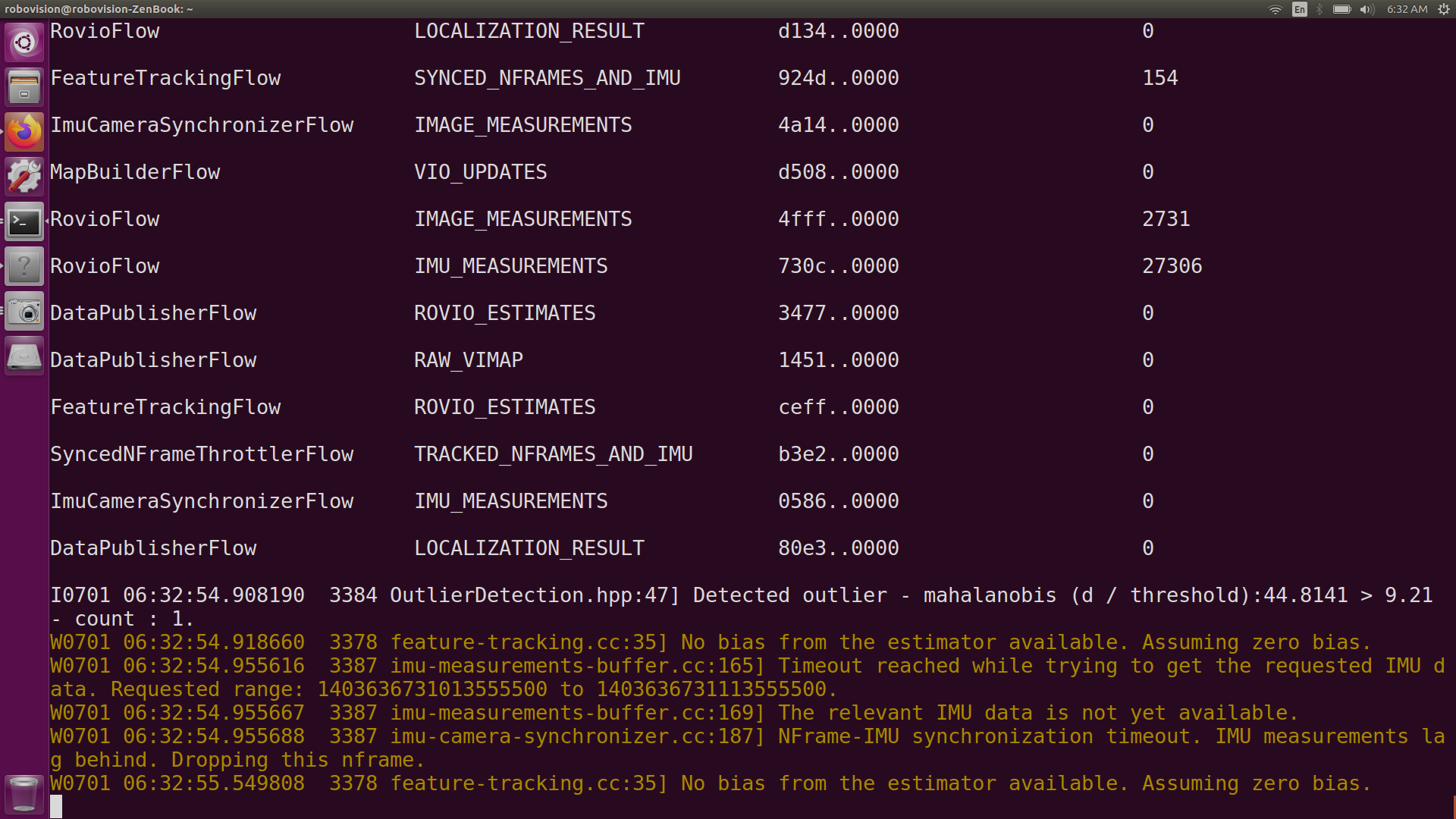Toggle Bluetooth from the top panel indicator
This screenshot has width=1456, height=819.
click(1318, 9)
